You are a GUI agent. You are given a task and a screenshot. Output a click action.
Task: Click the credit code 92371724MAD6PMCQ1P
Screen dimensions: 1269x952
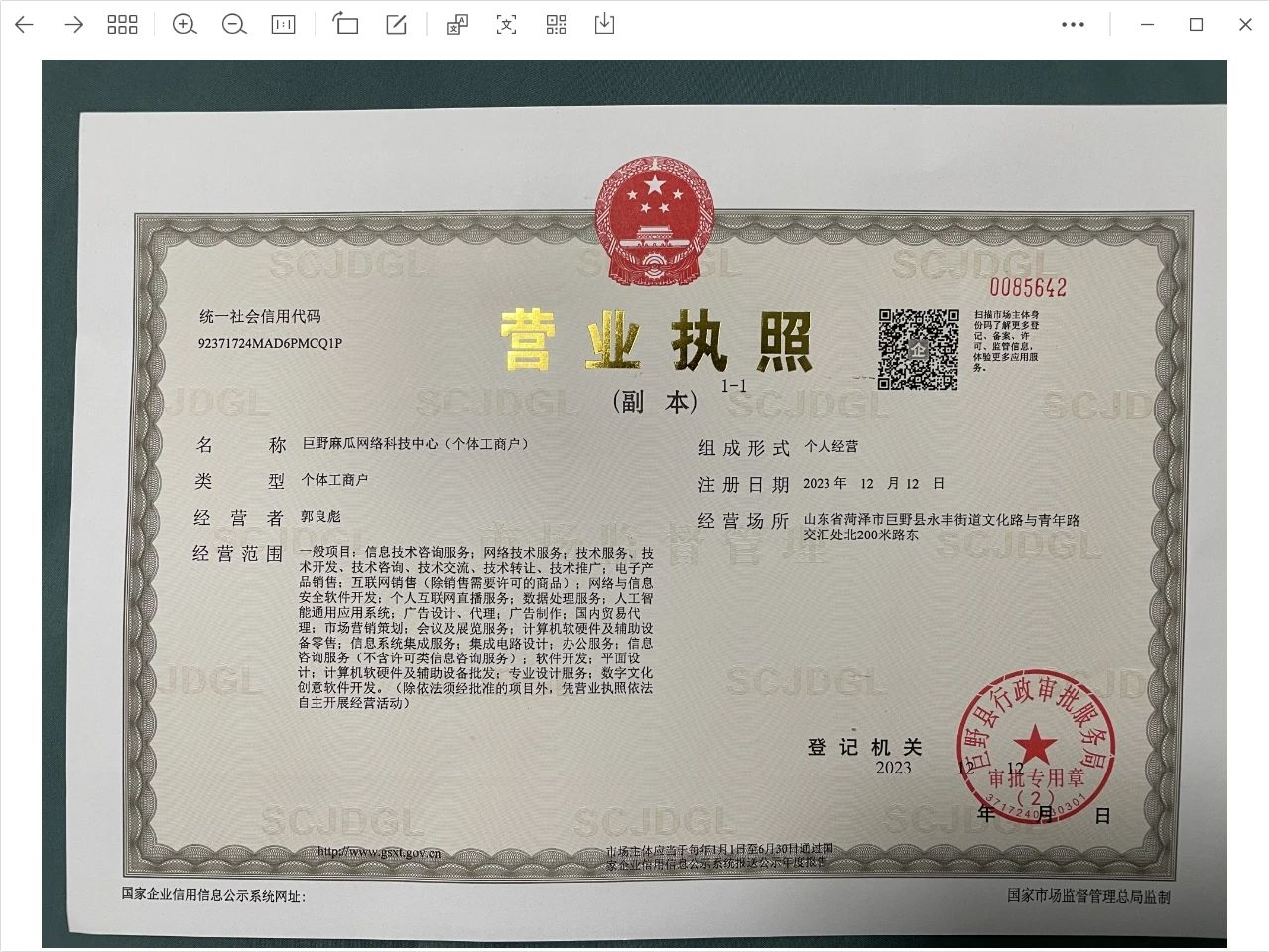[270, 344]
